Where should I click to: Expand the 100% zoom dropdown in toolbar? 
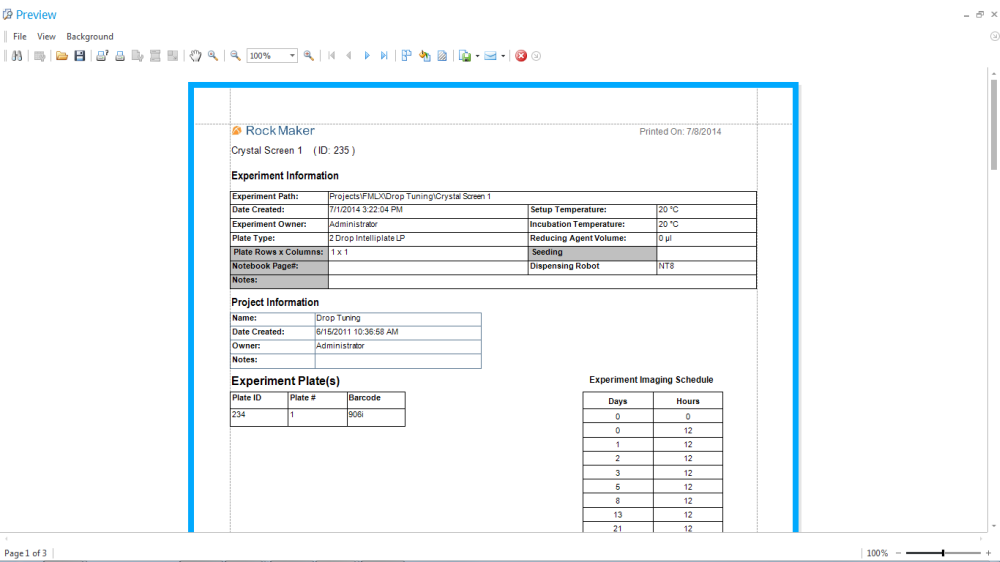click(292, 56)
